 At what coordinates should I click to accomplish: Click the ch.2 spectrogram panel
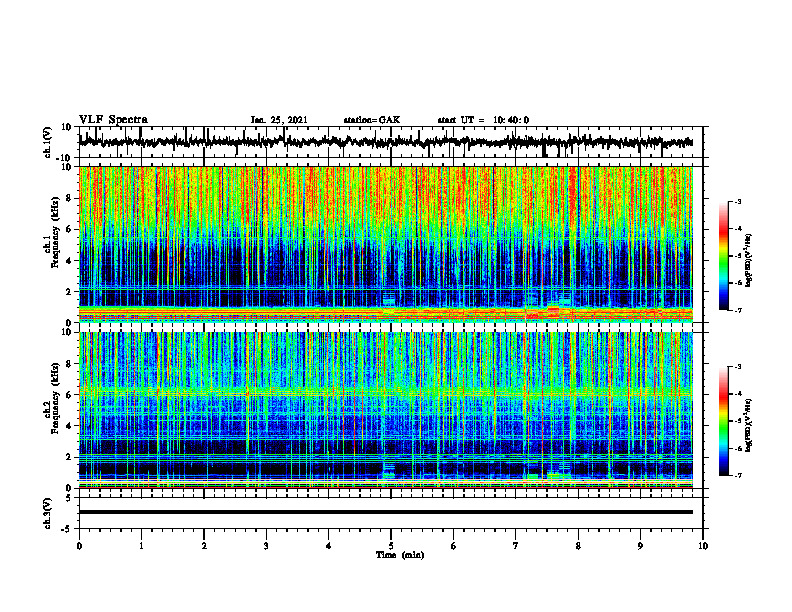(x=386, y=410)
